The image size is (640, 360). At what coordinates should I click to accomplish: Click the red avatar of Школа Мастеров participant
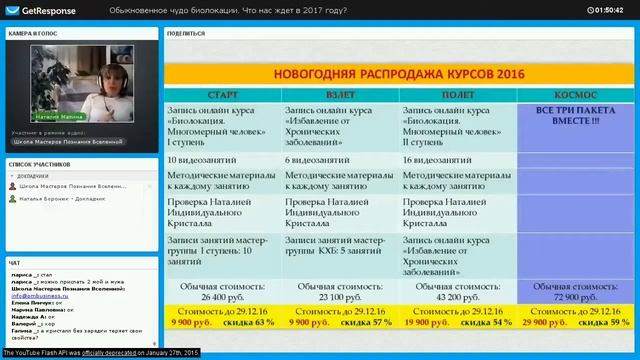tap(13, 186)
